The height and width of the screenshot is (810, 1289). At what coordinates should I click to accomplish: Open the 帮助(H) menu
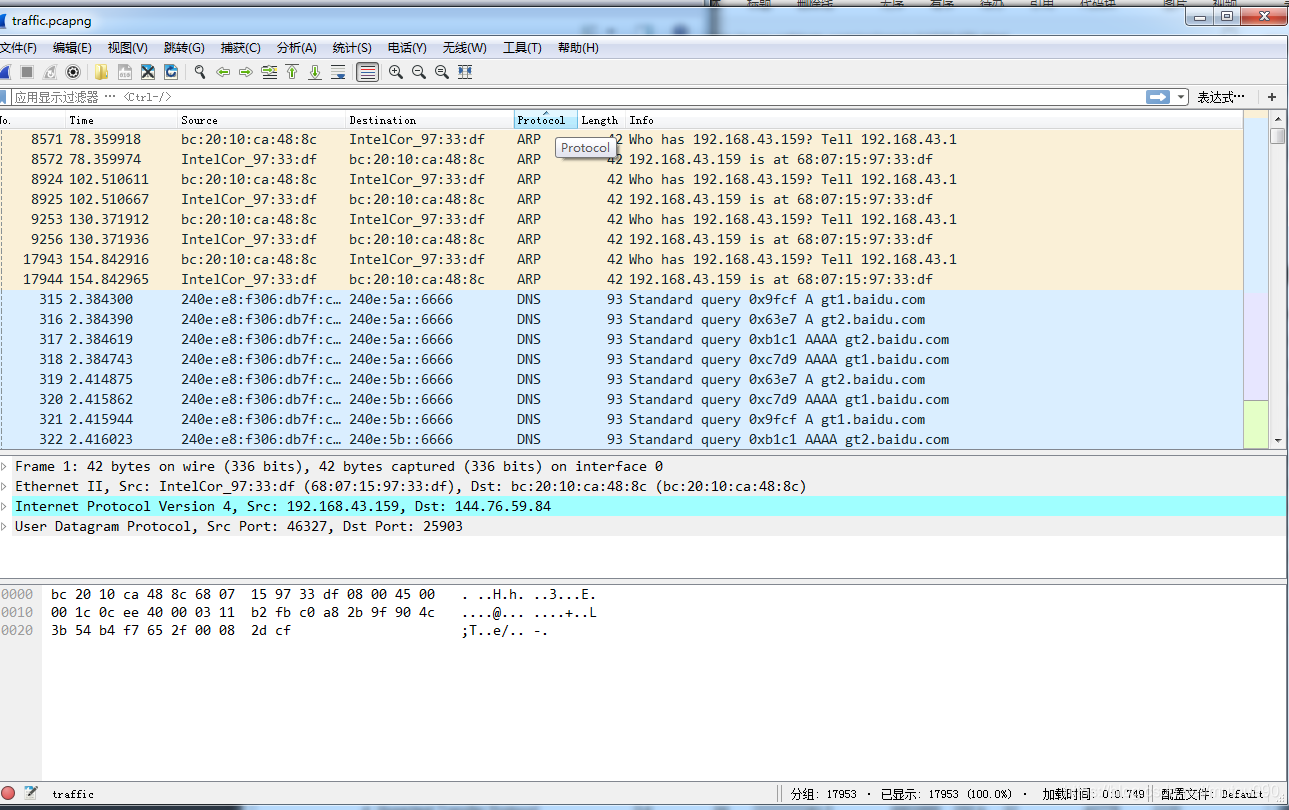578,48
